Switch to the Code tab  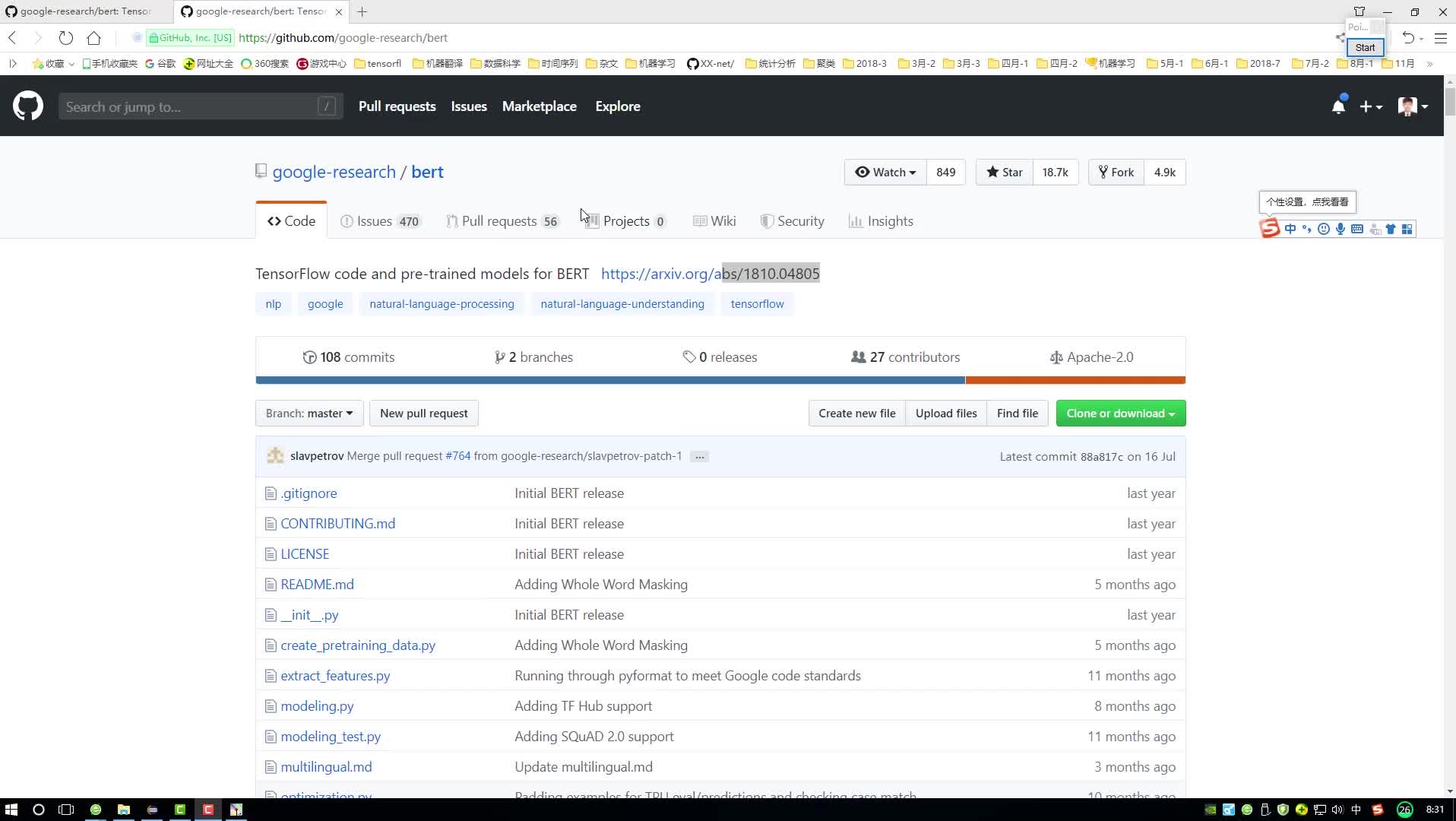[x=291, y=220]
